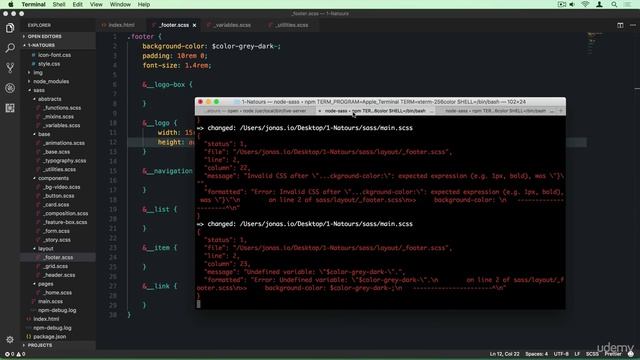Open _typography.scss in explorer
This screenshot has height=360, width=640.
(x=64, y=161)
